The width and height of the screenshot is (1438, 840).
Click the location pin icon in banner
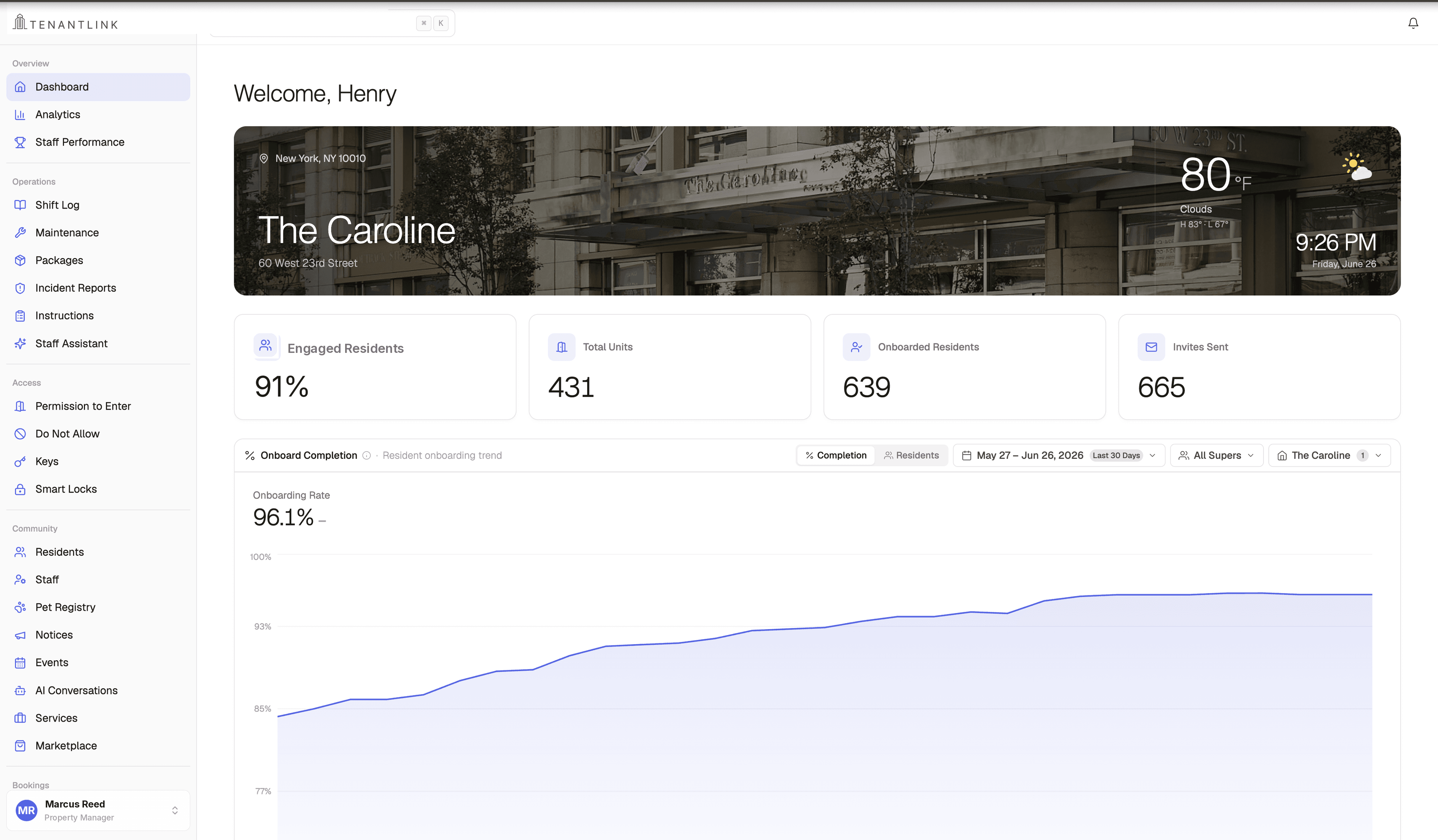tap(264, 159)
